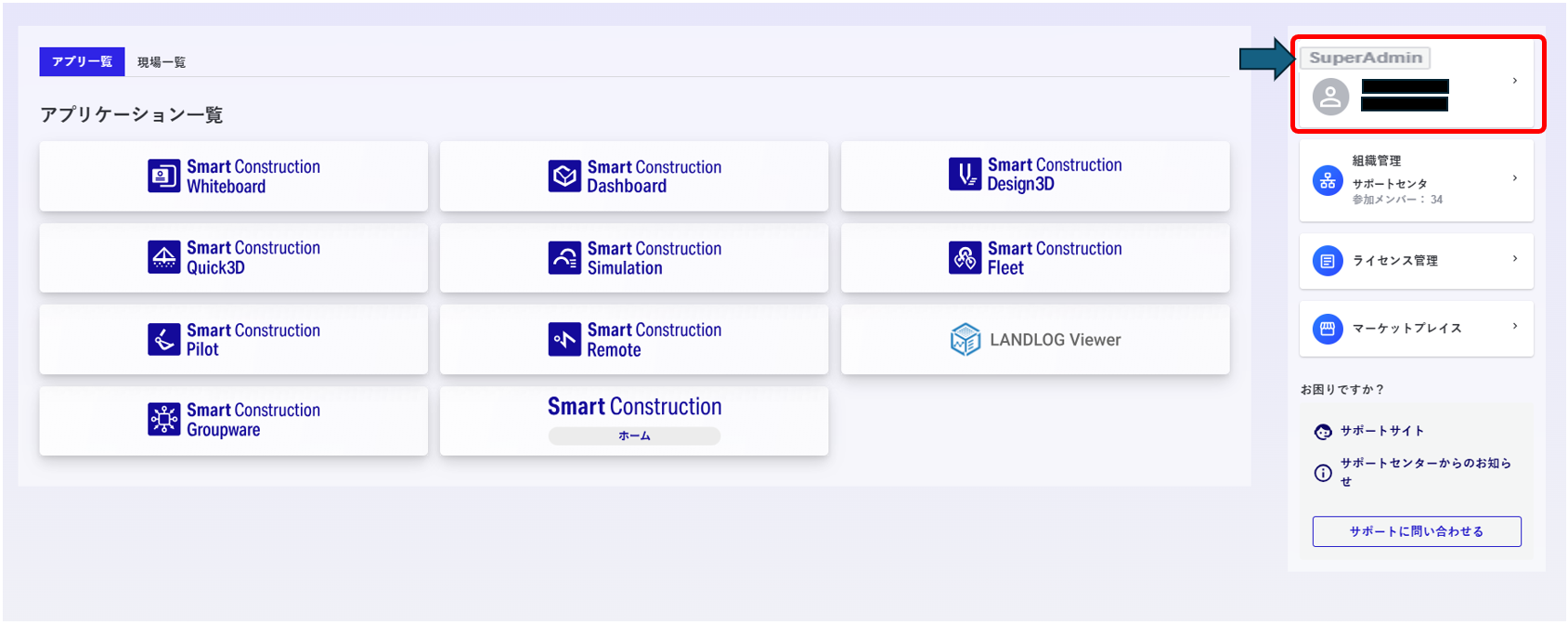Click the SuperAdmin badge label
Image resolution: width=1568 pixels, height=625 pixels.
(x=1366, y=58)
